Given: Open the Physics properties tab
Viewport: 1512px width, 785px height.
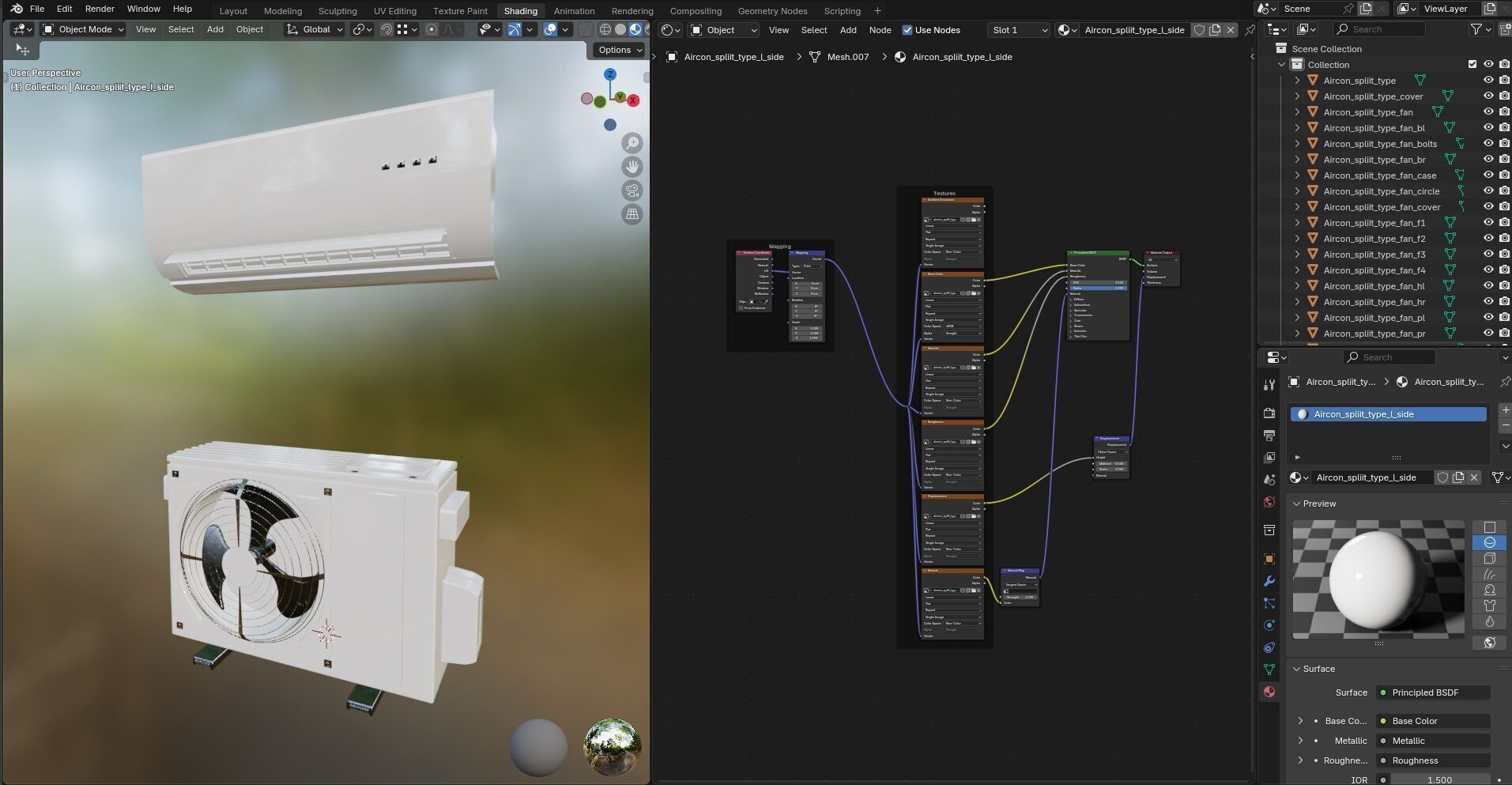Looking at the screenshot, I should 1269,625.
